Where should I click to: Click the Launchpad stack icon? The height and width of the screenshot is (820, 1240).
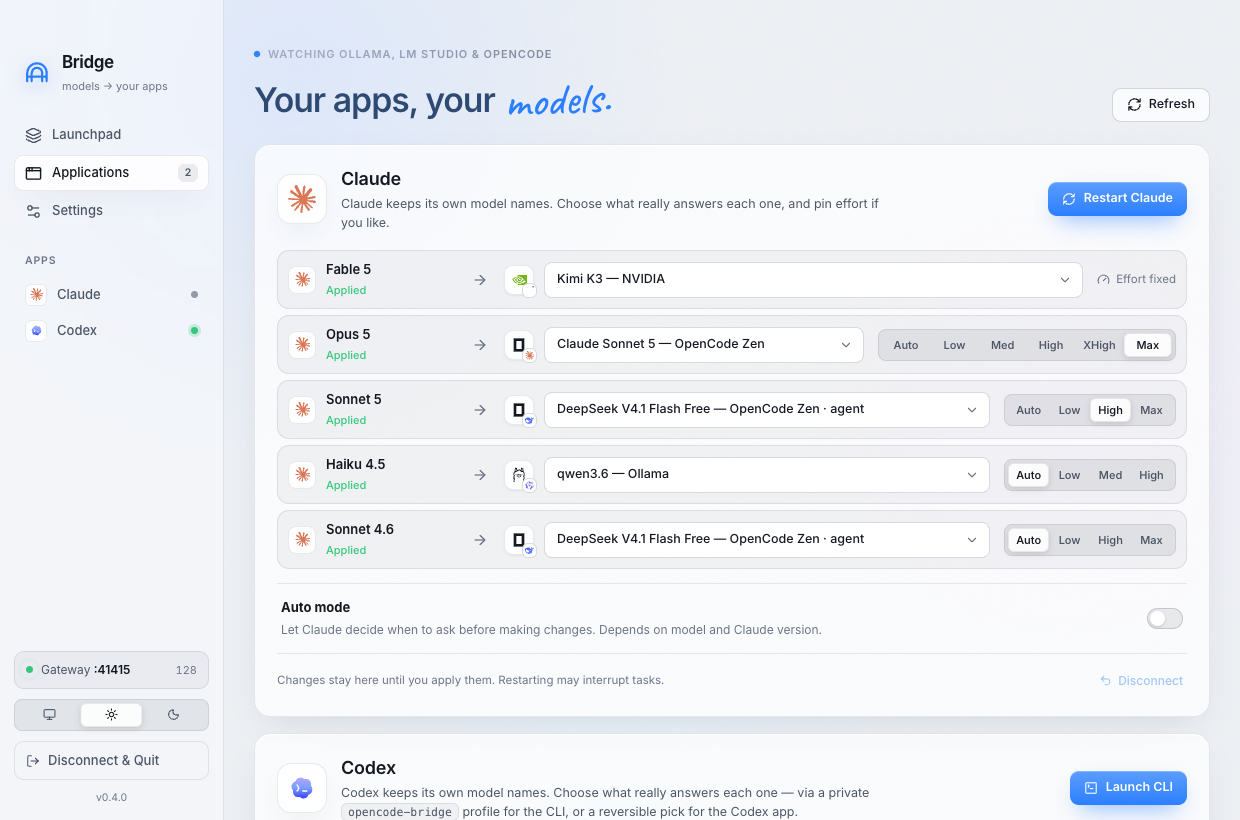[33, 134]
